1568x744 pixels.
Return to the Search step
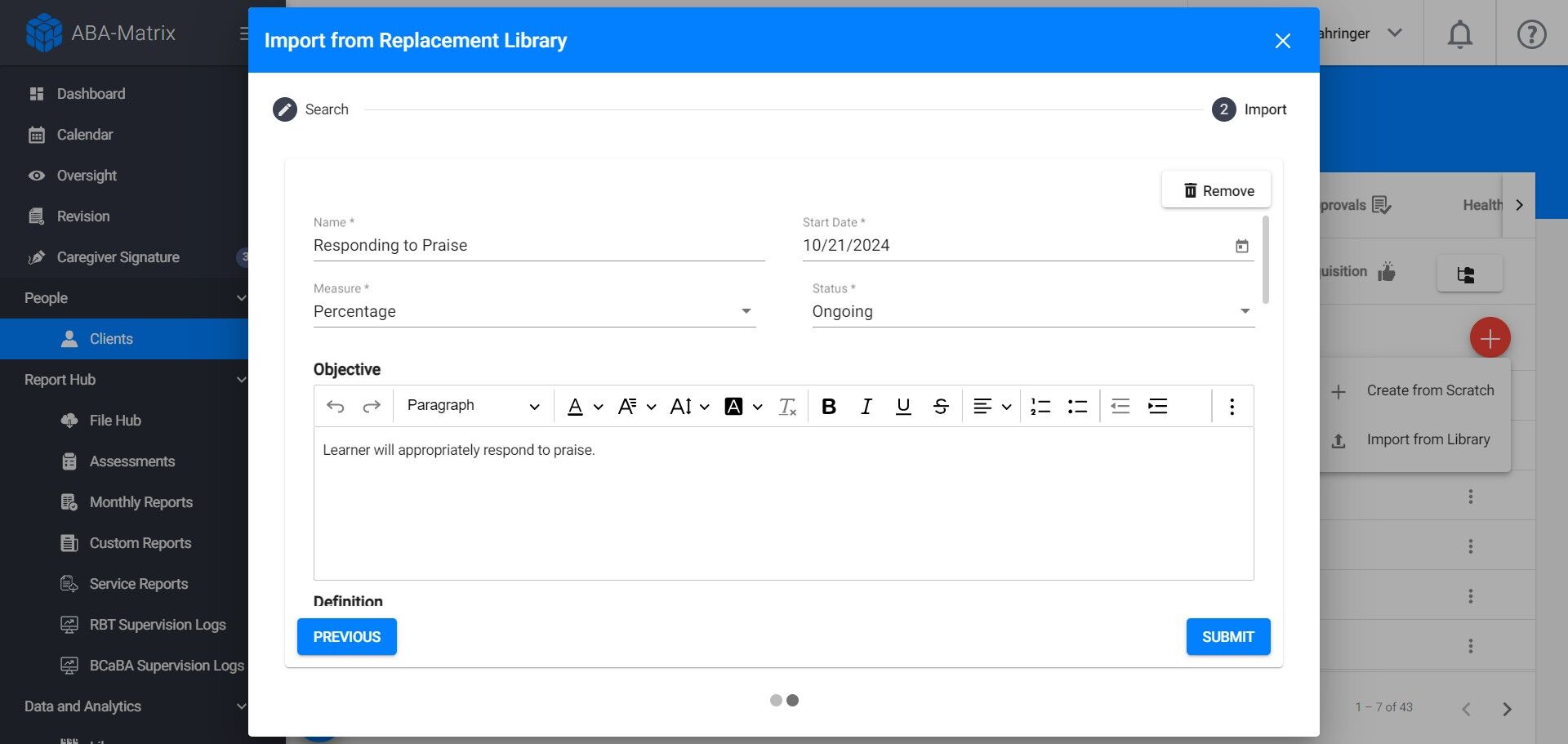(x=311, y=109)
